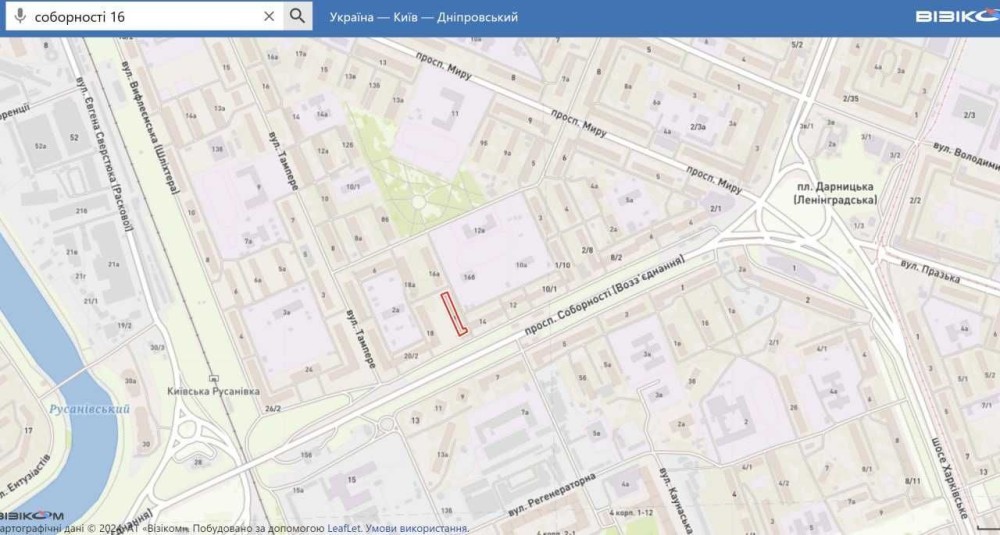The image size is (1000, 535).
Task: Click the 'пл. Дарницька (Ленінградська)' square label
Action: (834, 193)
